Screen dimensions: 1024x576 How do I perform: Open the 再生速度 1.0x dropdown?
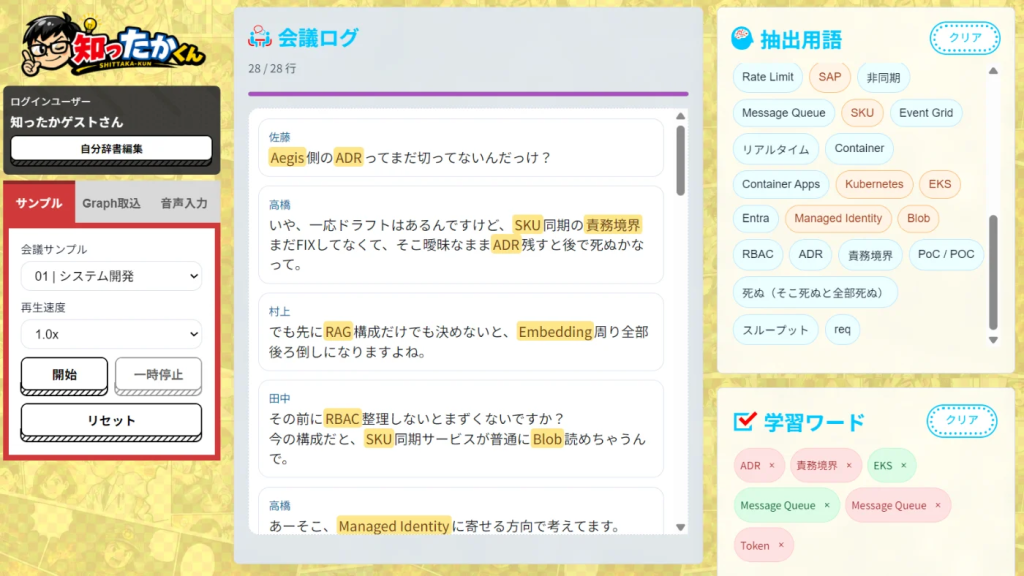[x=111, y=334]
